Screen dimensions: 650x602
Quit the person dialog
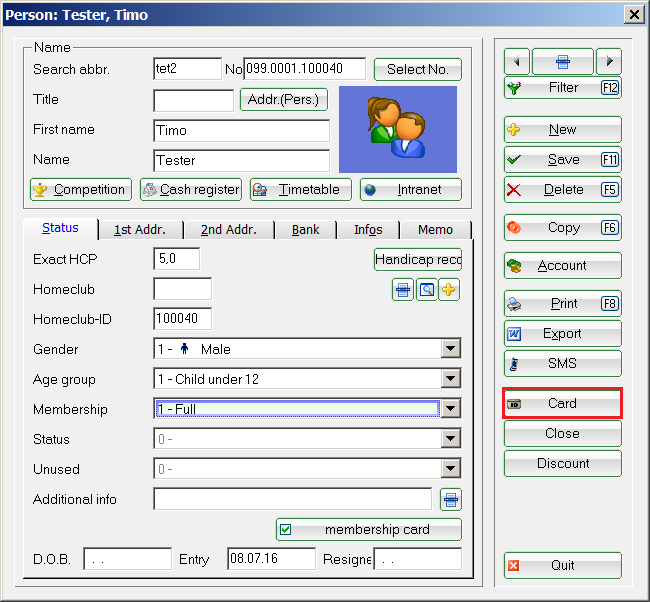[563, 566]
